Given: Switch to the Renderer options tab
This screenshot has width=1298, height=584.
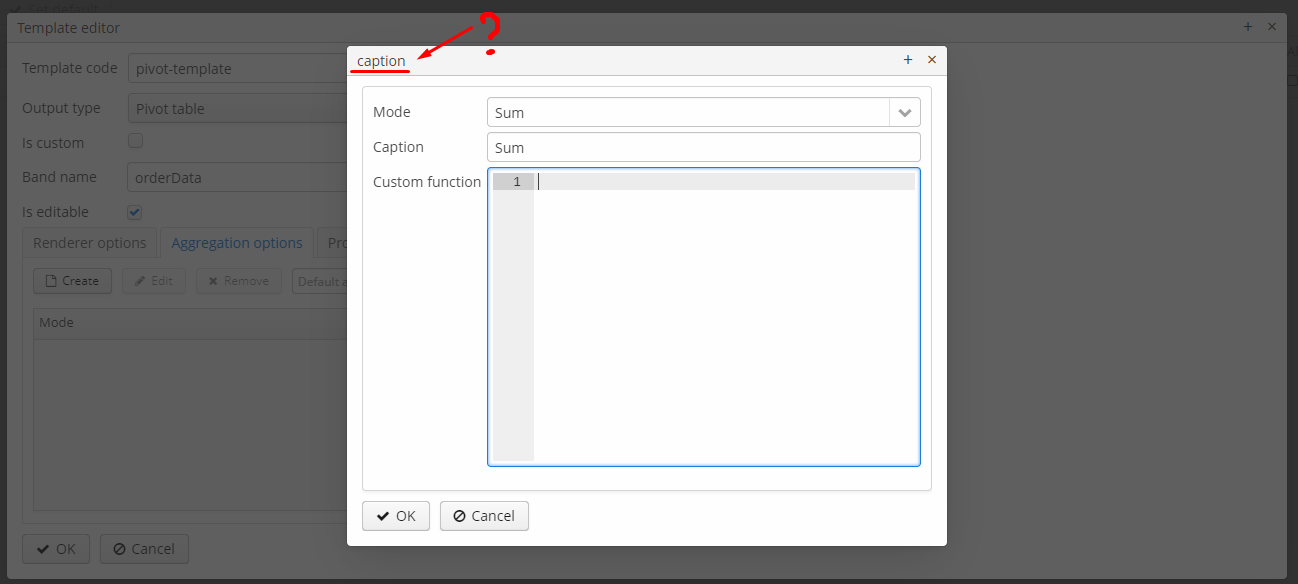Looking at the screenshot, I should pos(89,242).
